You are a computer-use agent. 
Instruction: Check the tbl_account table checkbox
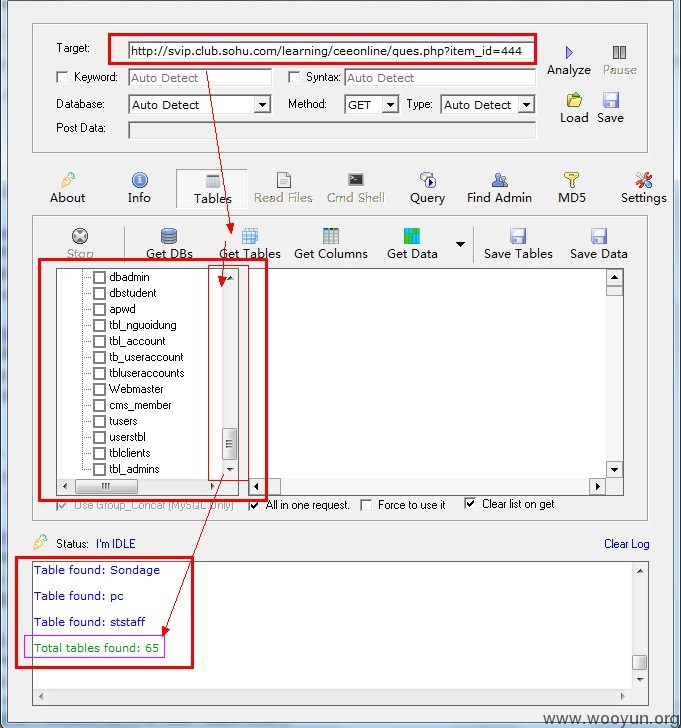(x=99, y=341)
